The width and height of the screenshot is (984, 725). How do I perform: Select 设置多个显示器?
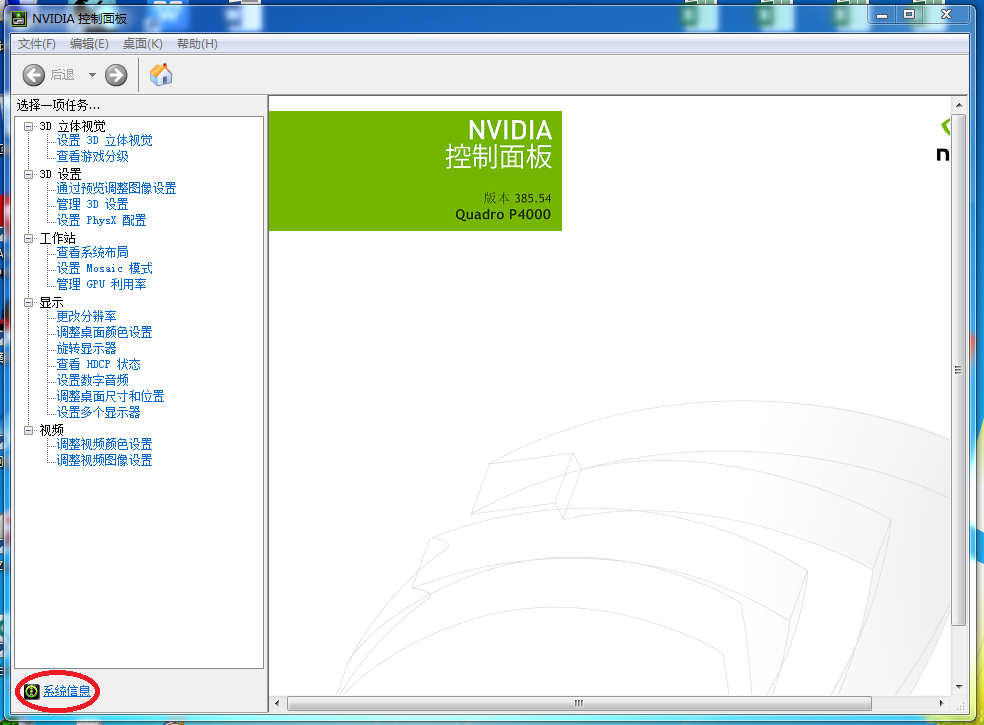click(x=99, y=412)
